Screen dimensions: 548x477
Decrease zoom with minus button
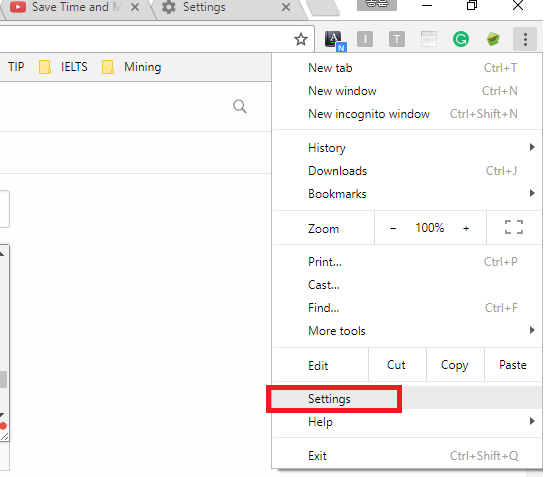393,229
